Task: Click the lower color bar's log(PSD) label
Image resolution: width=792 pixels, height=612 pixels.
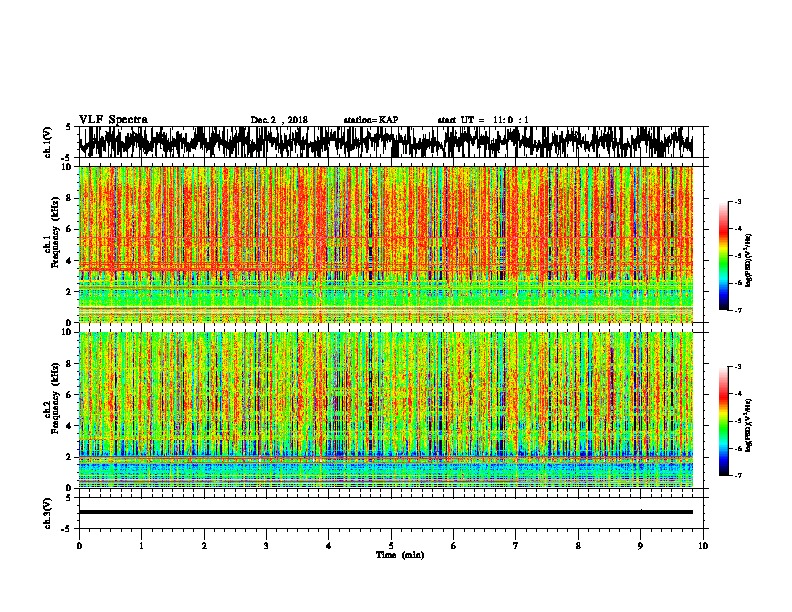Action: (749, 426)
